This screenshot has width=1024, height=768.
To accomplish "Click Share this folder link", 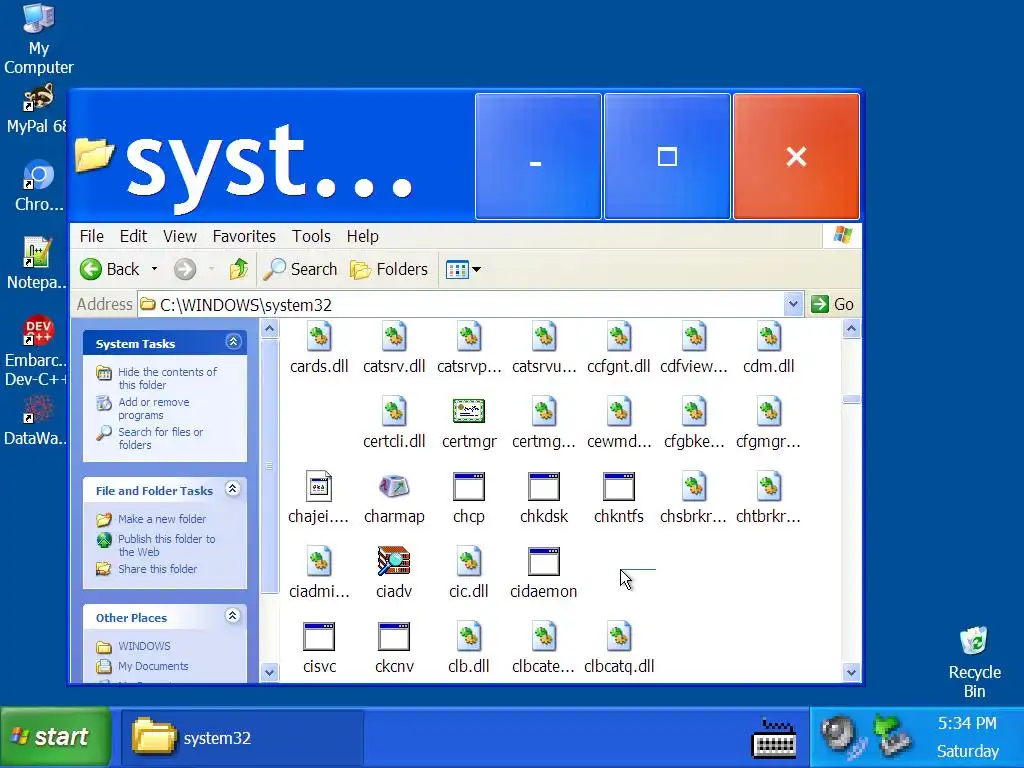I will (157, 569).
